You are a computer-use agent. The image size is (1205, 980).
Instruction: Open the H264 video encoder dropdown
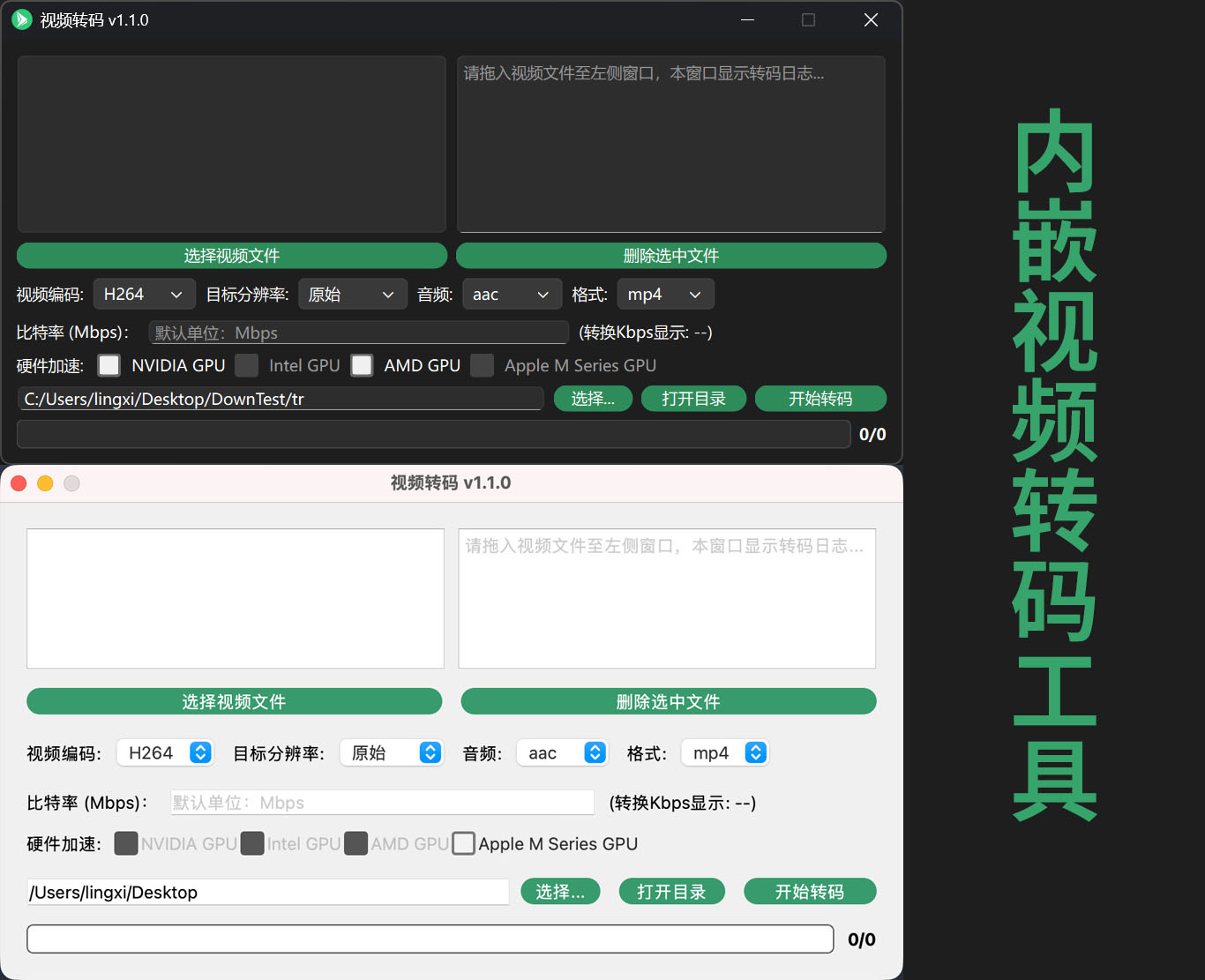coord(144,294)
